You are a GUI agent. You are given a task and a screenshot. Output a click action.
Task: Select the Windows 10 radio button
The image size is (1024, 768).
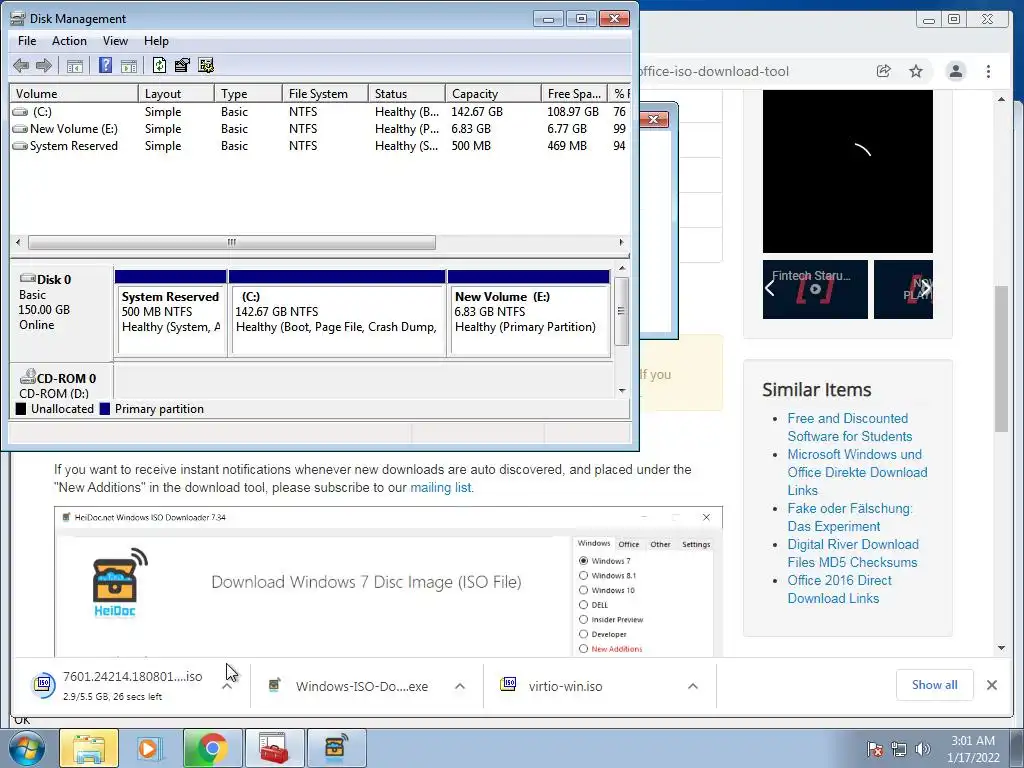tap(583, 590)
